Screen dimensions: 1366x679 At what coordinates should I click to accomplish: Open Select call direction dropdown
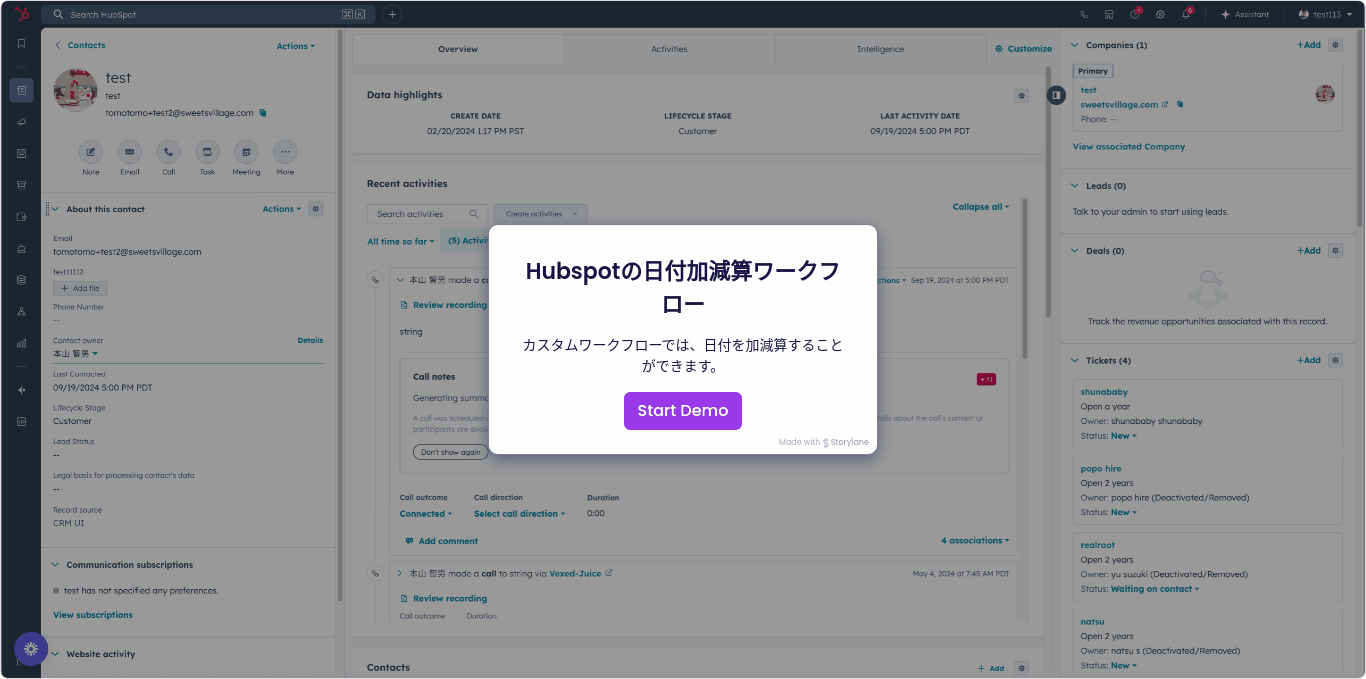520,514
